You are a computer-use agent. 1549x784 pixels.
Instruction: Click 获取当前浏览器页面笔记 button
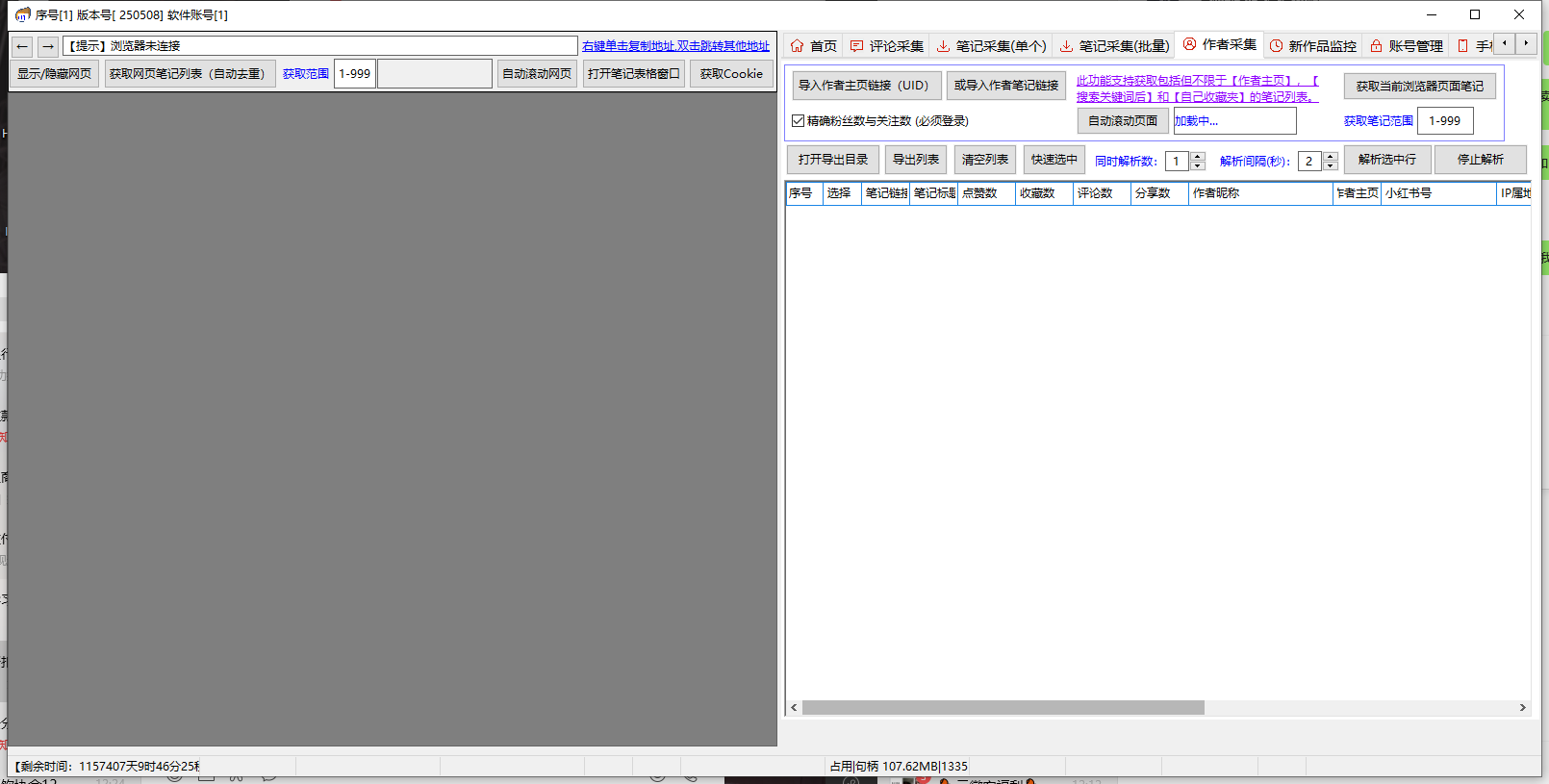point(1420,87)
